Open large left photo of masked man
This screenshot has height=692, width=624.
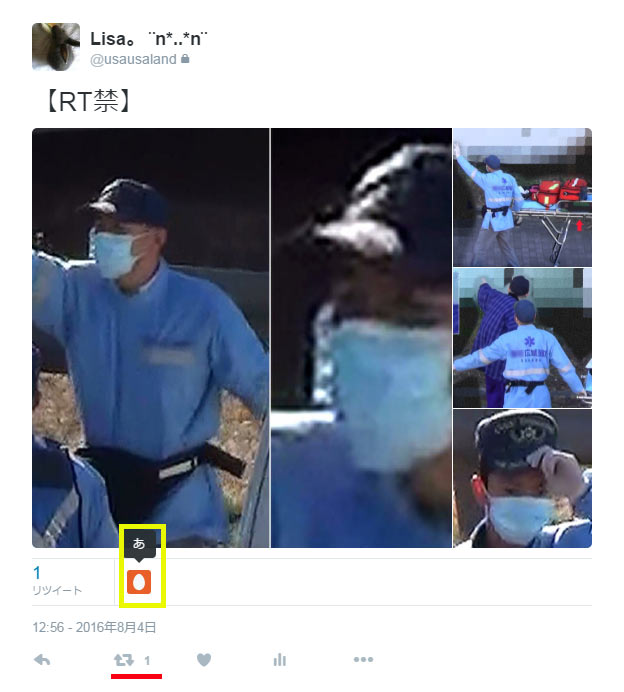[x=150, y=338]
